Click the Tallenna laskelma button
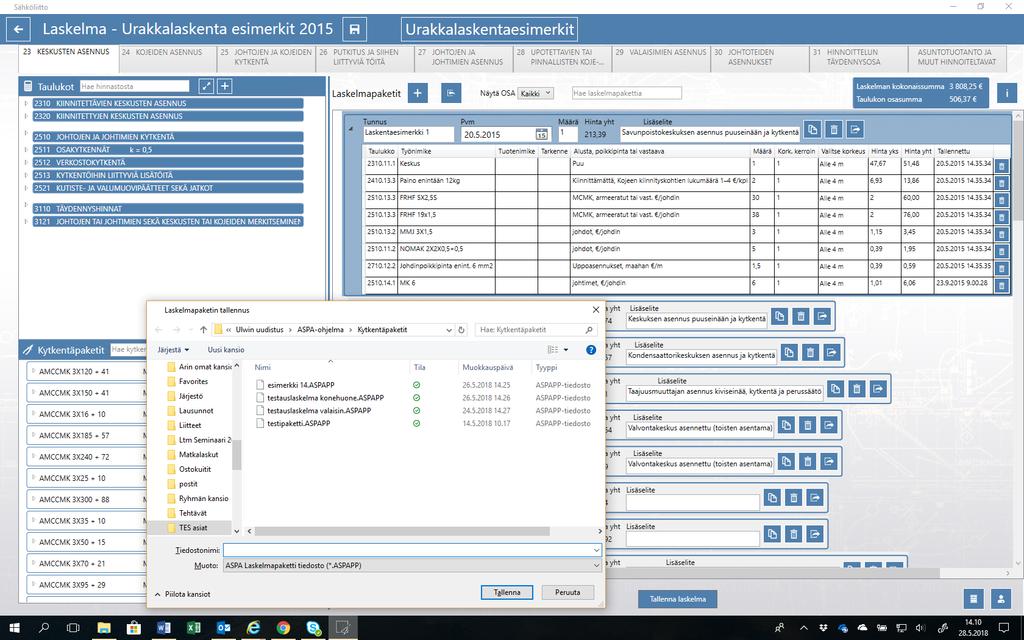This screenshot has height=640, width=1024. [x=677, y=599]
